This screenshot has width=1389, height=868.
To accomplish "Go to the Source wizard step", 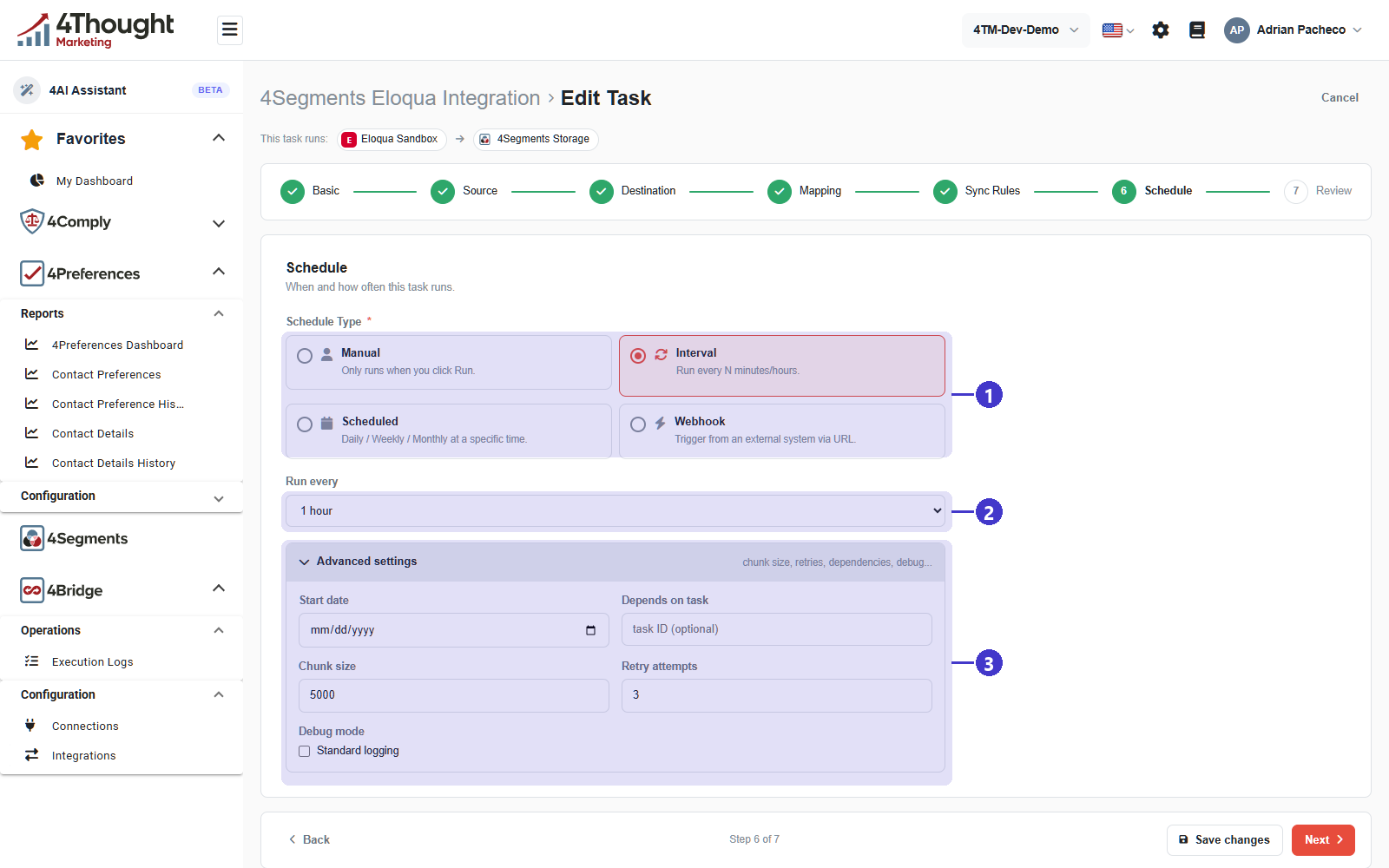I will [x=464, y=191].
